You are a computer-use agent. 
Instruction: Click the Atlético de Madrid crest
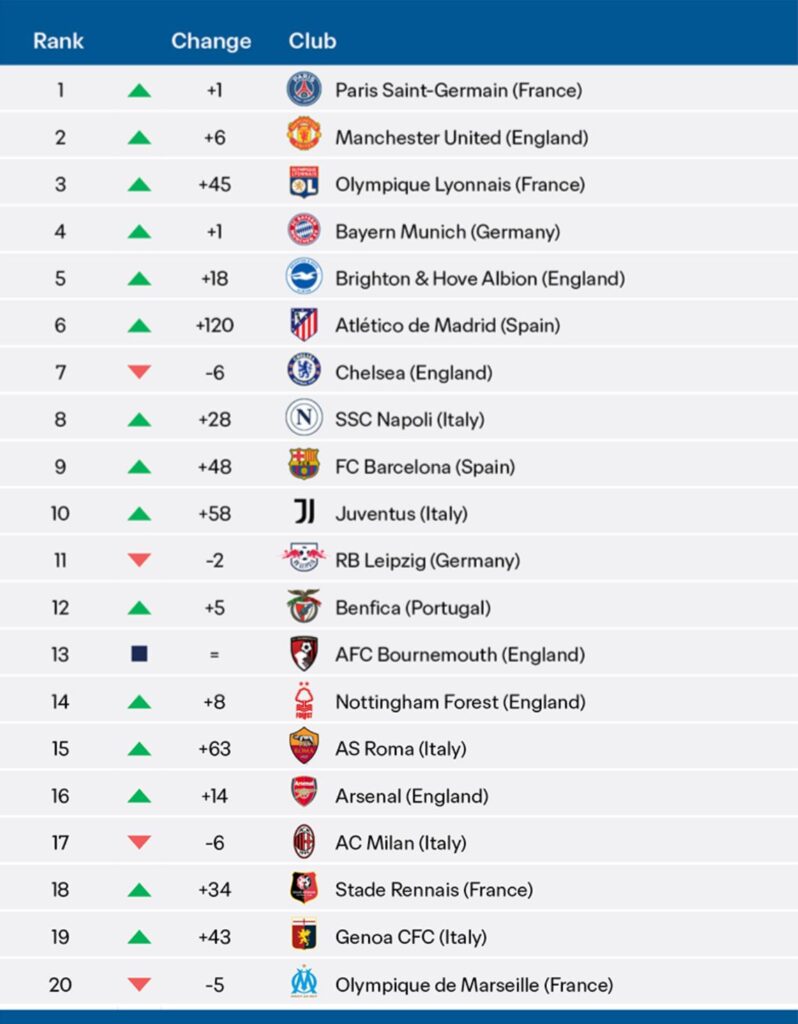tap(304, 325)
